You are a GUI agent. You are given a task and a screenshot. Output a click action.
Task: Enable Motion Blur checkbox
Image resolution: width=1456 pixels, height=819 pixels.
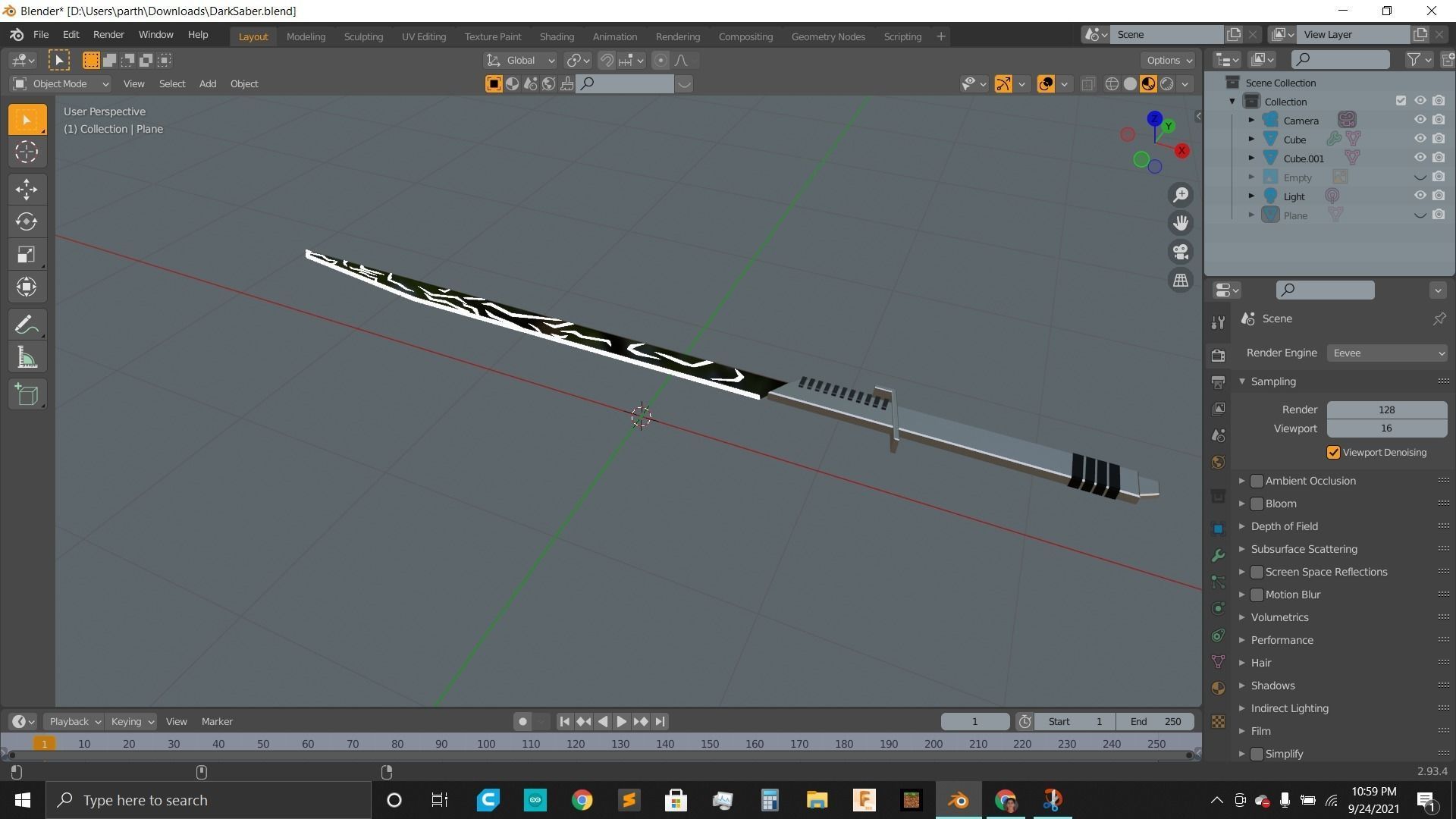click(x=1257, y=595)
